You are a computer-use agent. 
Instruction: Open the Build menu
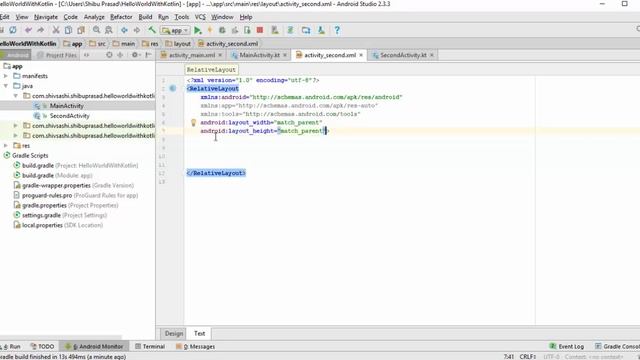(x=145, y=17)
